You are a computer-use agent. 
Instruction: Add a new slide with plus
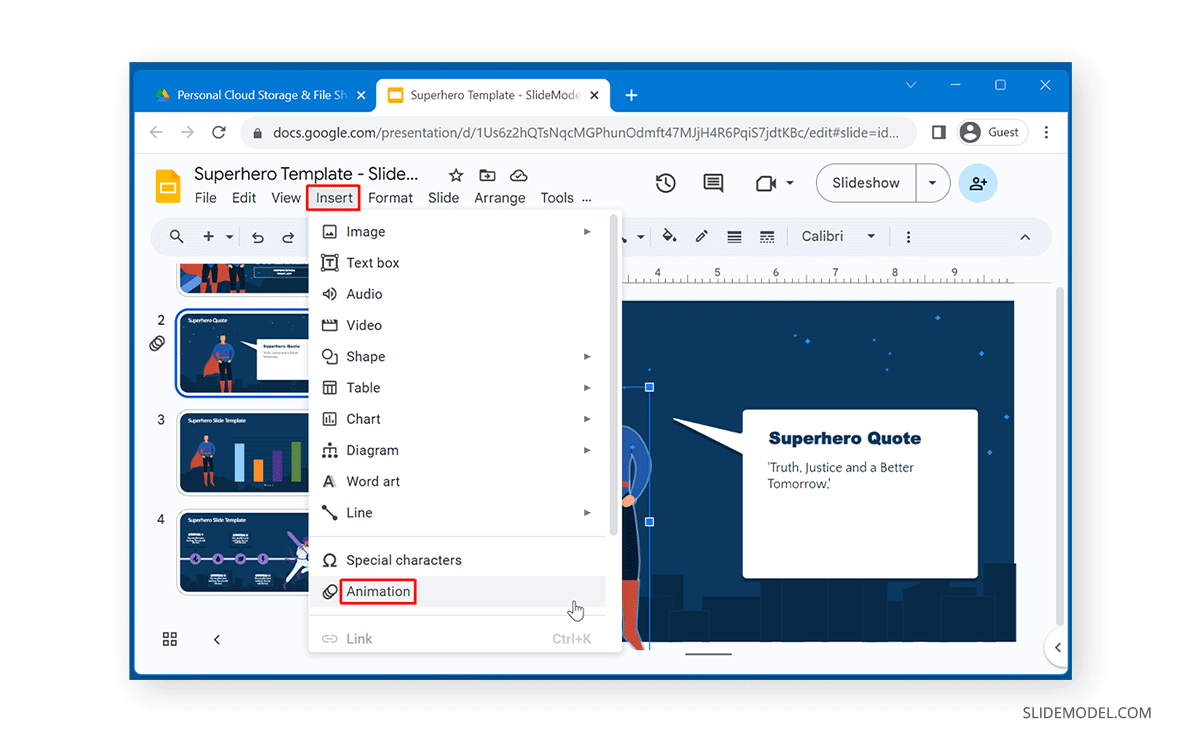(208, 237)
